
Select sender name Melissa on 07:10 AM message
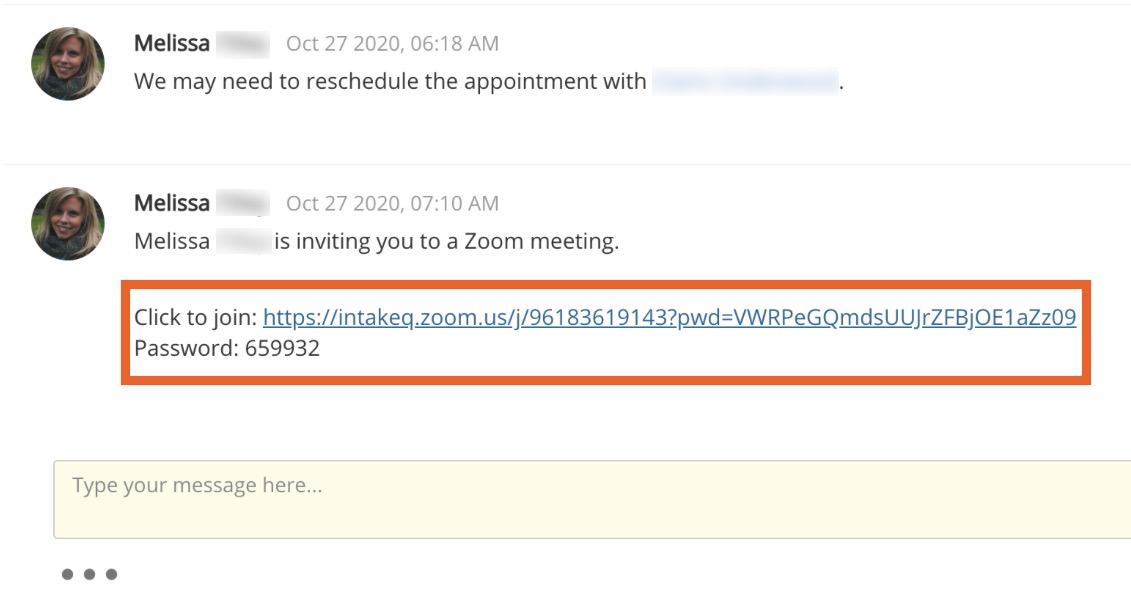172,203
